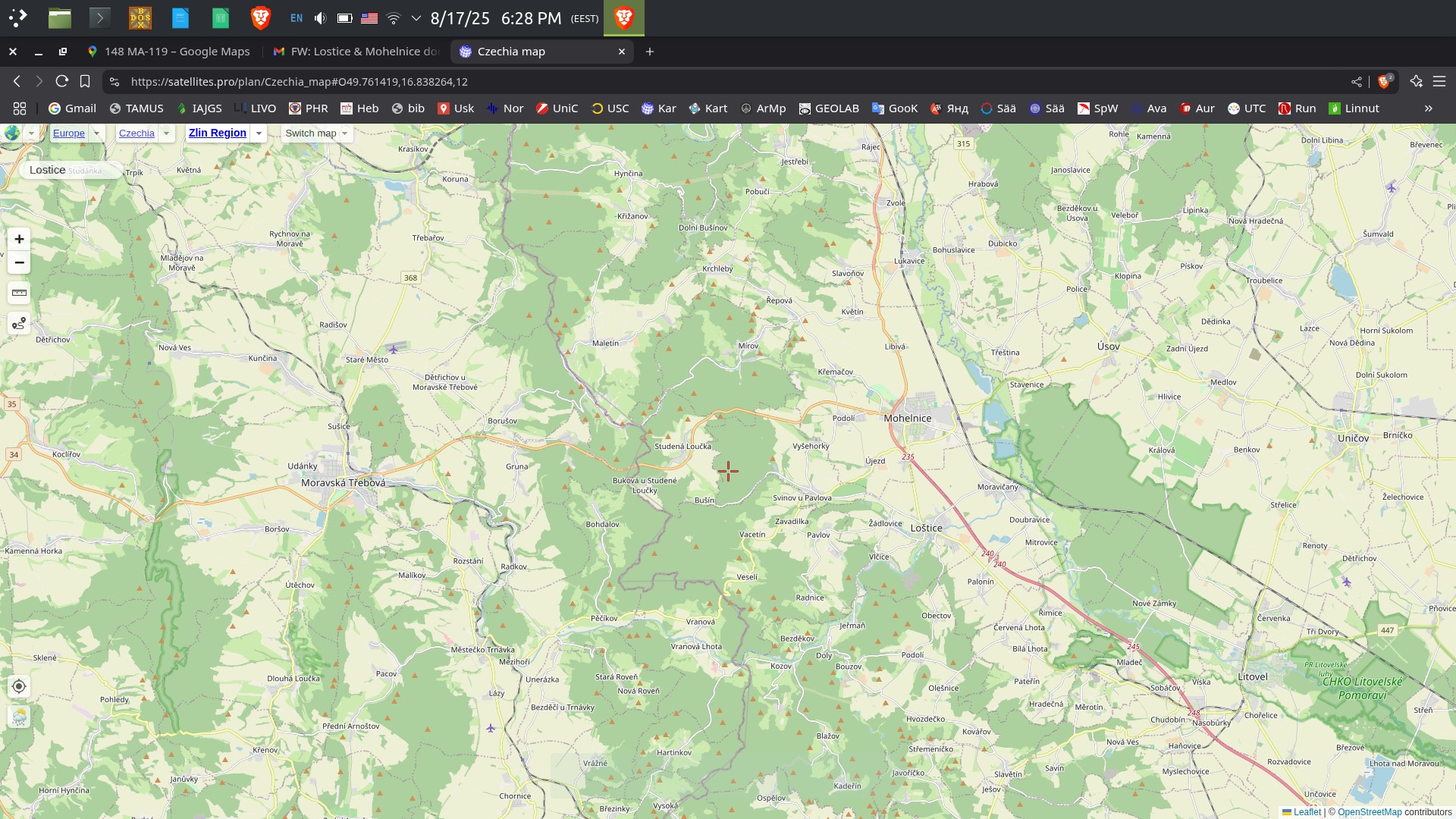Screen dimensions: 1456x819
Task: Open the Switch map dropdown
Action: point(316,133)
